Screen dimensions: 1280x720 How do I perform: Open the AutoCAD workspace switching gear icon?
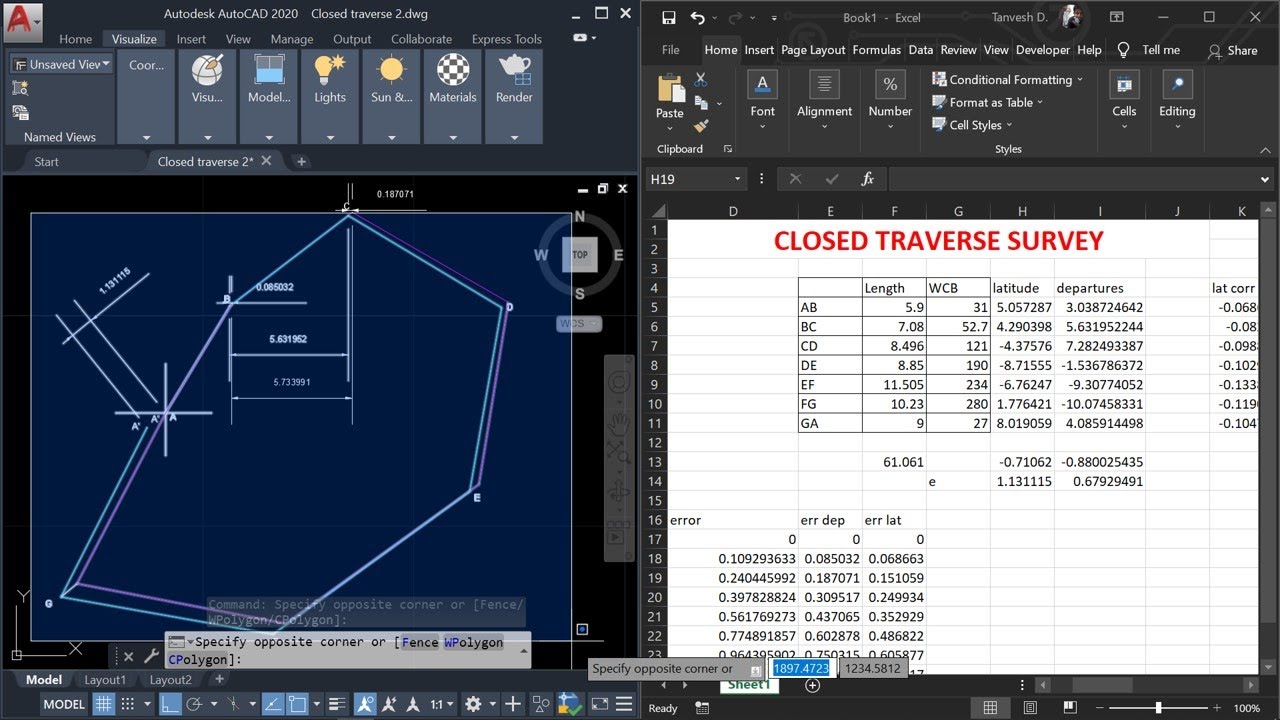[474, 704]
